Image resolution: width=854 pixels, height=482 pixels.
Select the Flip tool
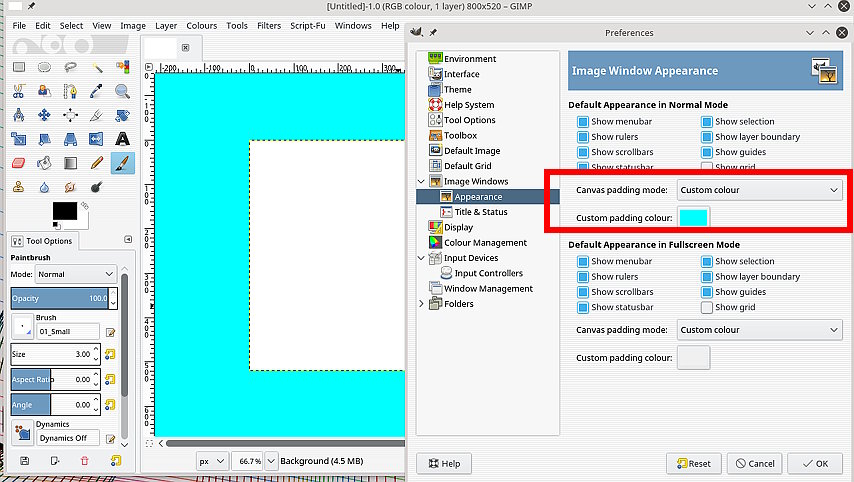96,139
